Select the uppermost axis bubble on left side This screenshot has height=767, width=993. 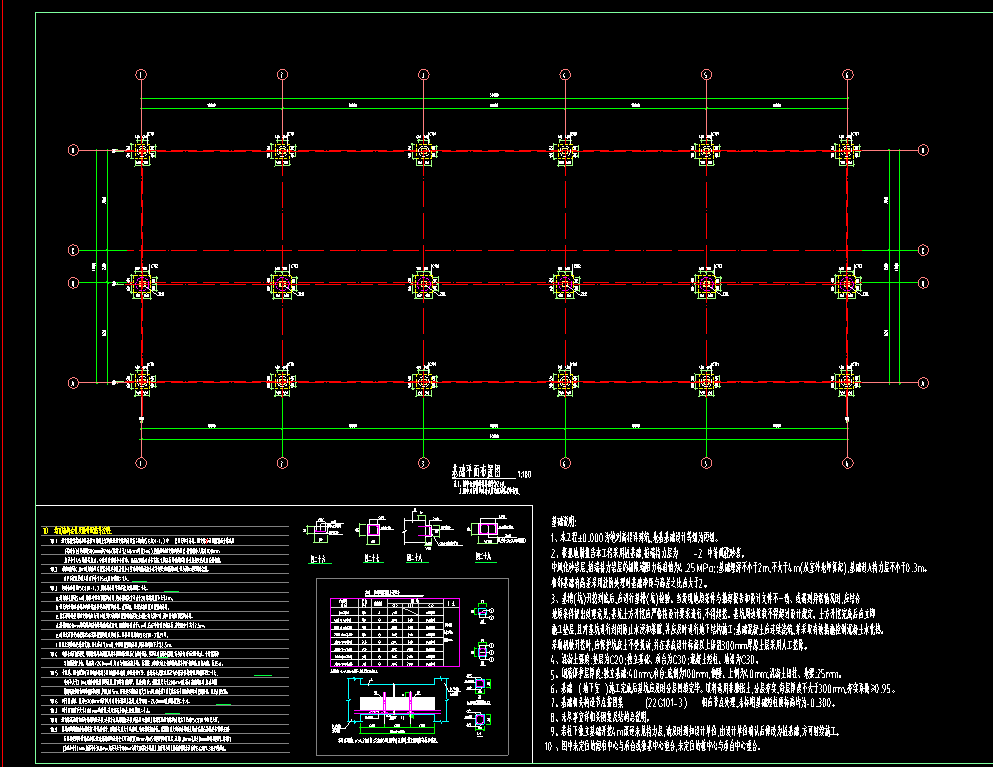(72, 150)
